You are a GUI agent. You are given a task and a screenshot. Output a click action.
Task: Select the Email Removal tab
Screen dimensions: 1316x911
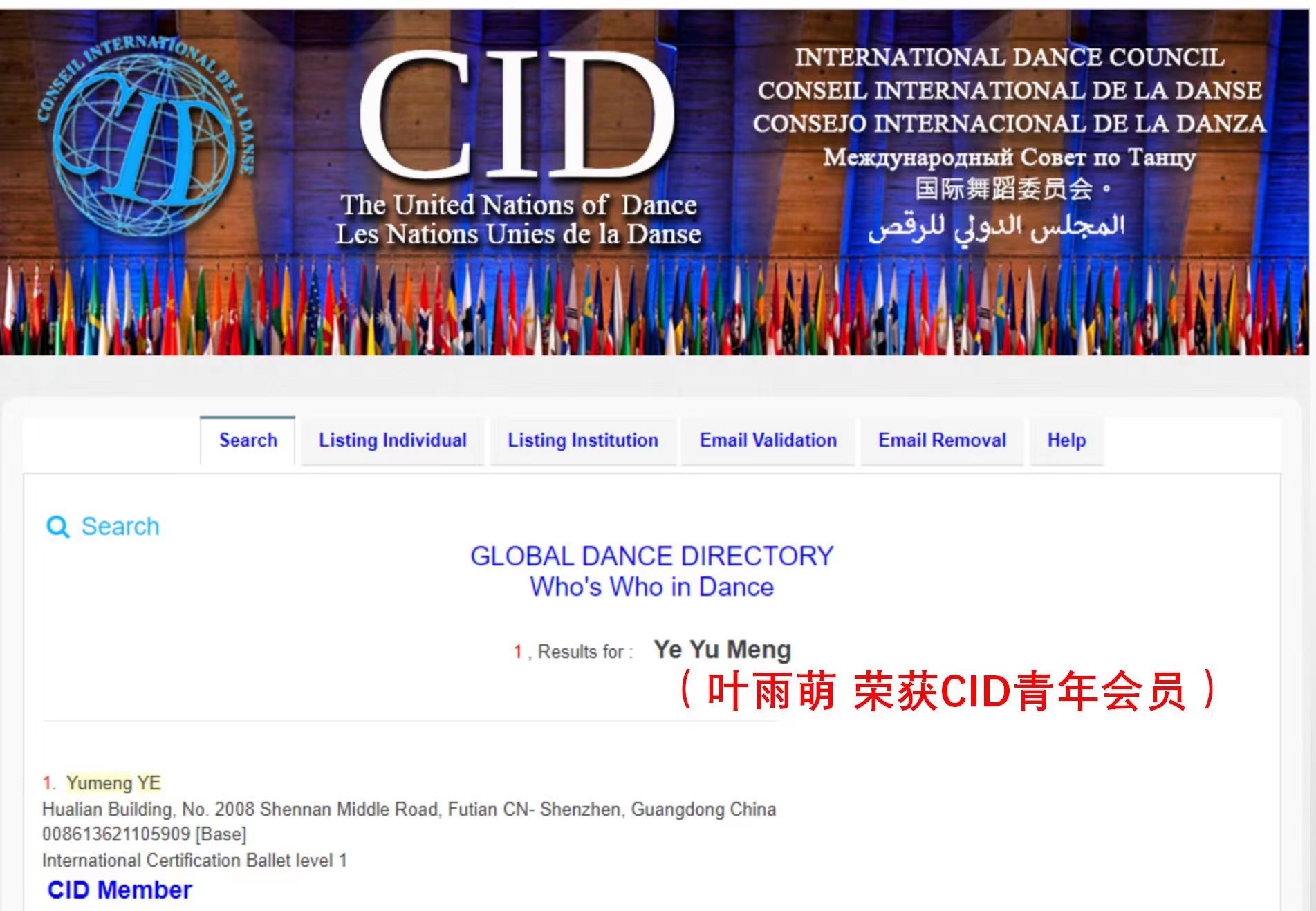942,440
